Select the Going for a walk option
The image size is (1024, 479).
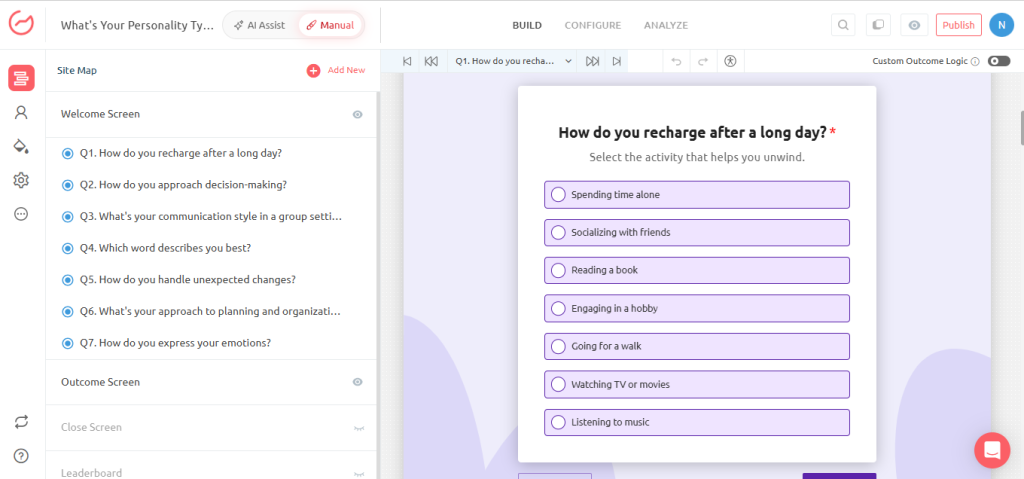pyautogui.click(x=697, y=346)
